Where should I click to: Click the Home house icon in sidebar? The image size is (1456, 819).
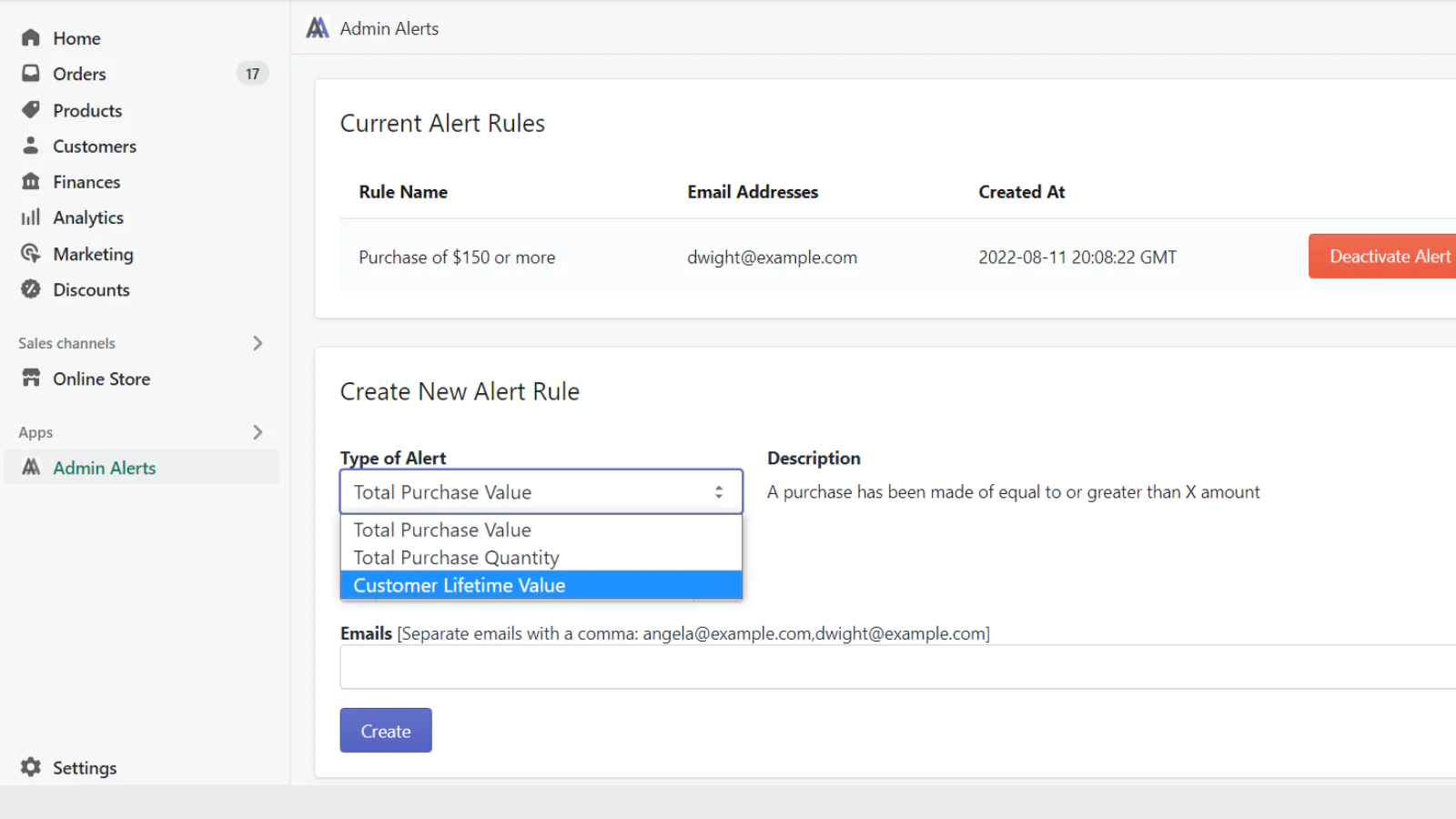click(x=31, y=37)
